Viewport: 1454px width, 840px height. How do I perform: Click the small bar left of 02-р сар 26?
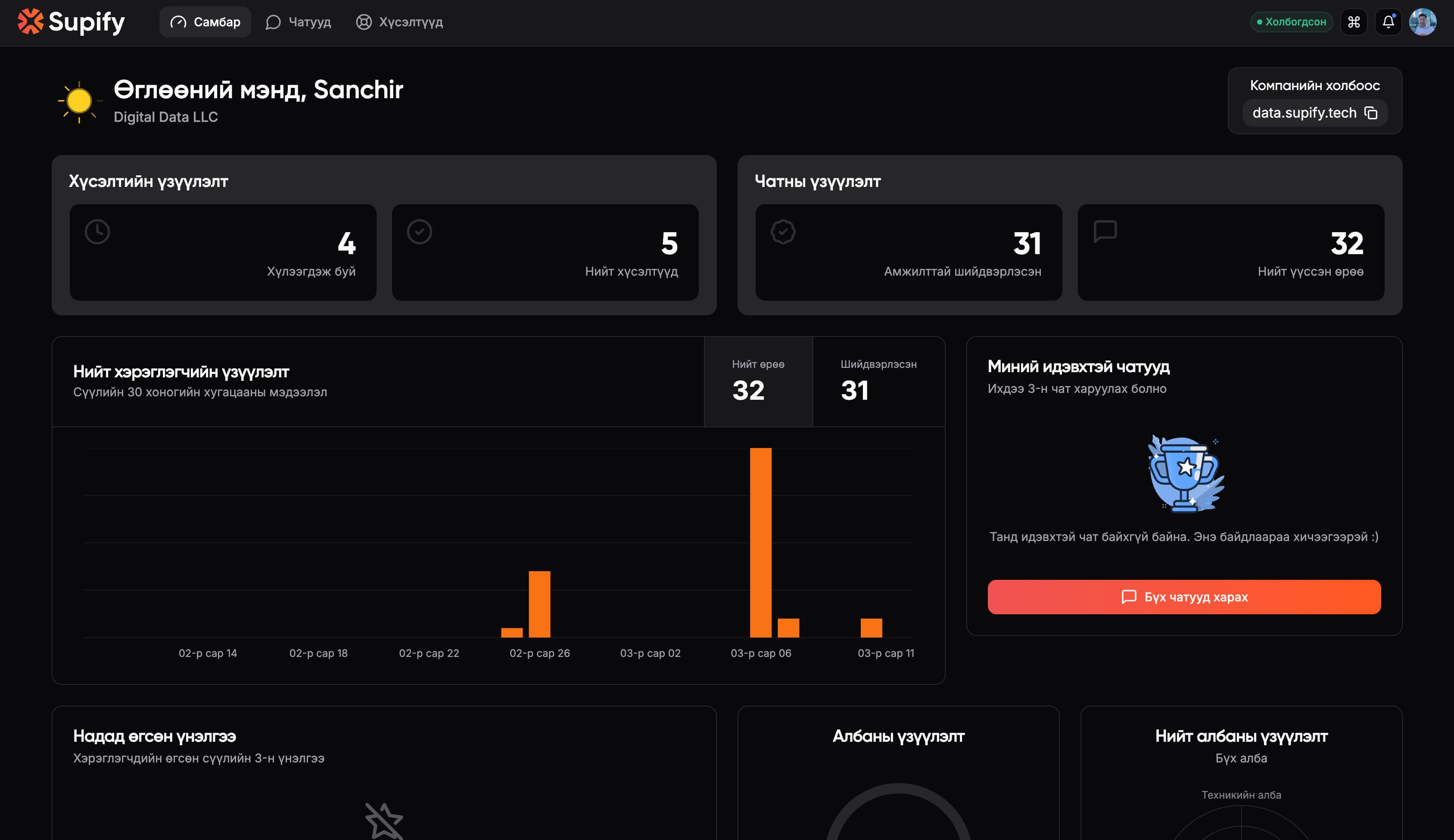[x=512, y=632]
